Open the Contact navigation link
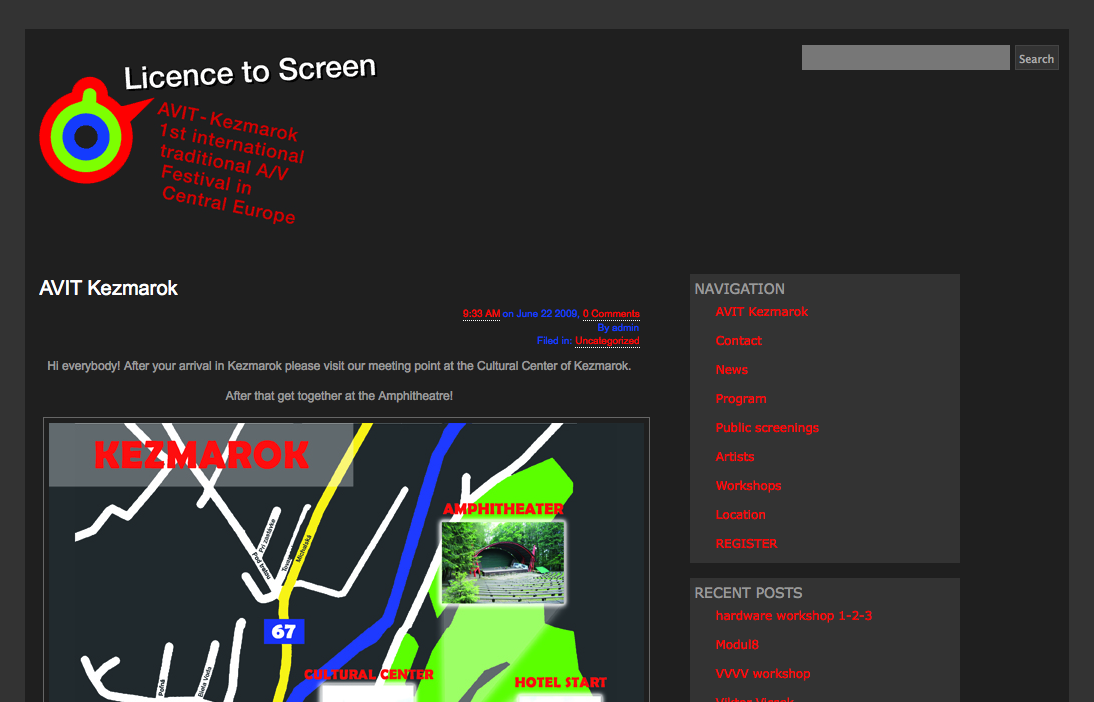Screen dimensions: 1094x702 [x=738, y=341]
